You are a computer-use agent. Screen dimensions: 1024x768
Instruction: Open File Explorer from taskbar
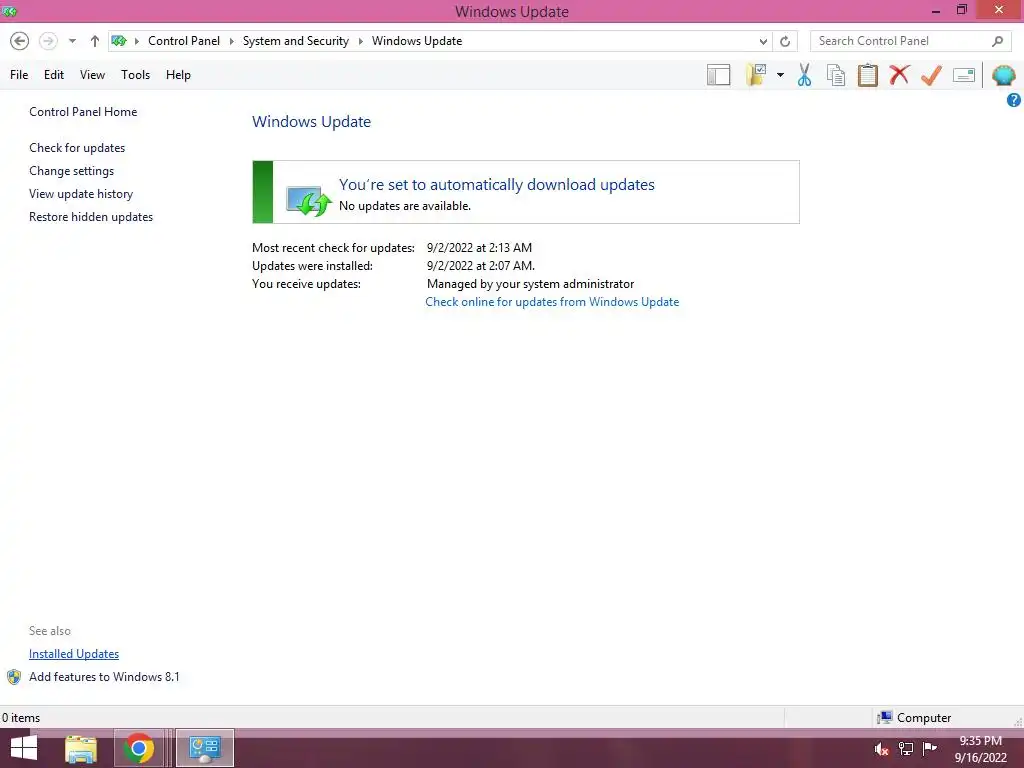81,748
